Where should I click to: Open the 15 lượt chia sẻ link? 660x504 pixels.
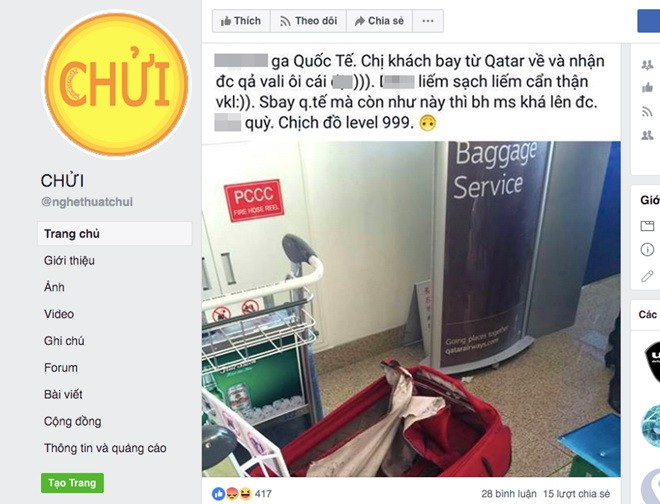click(576, 493)
